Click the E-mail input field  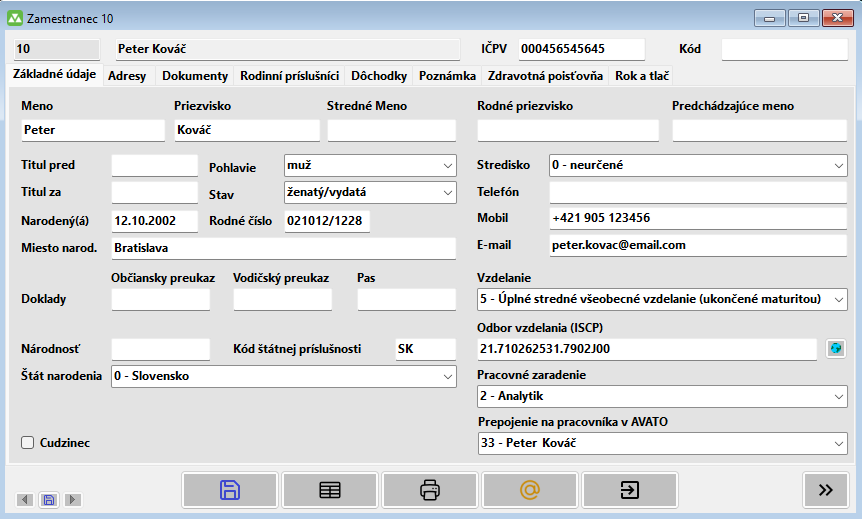698,245
